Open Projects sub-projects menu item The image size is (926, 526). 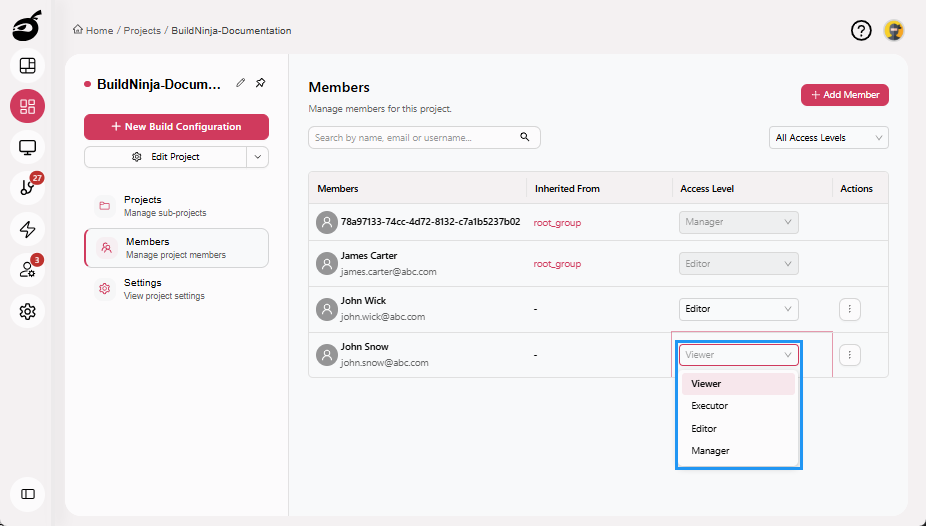click(x=176, y=206)
